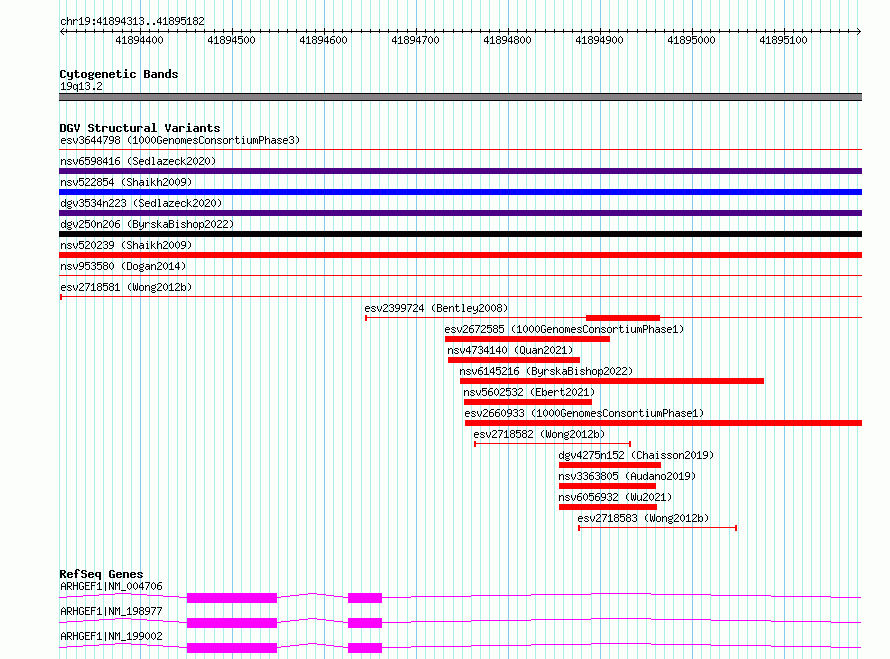Click the esv2718583 (Wong2012b) label
The height and width of the screenshot is (659, 890).
click(x=643, y=518)
